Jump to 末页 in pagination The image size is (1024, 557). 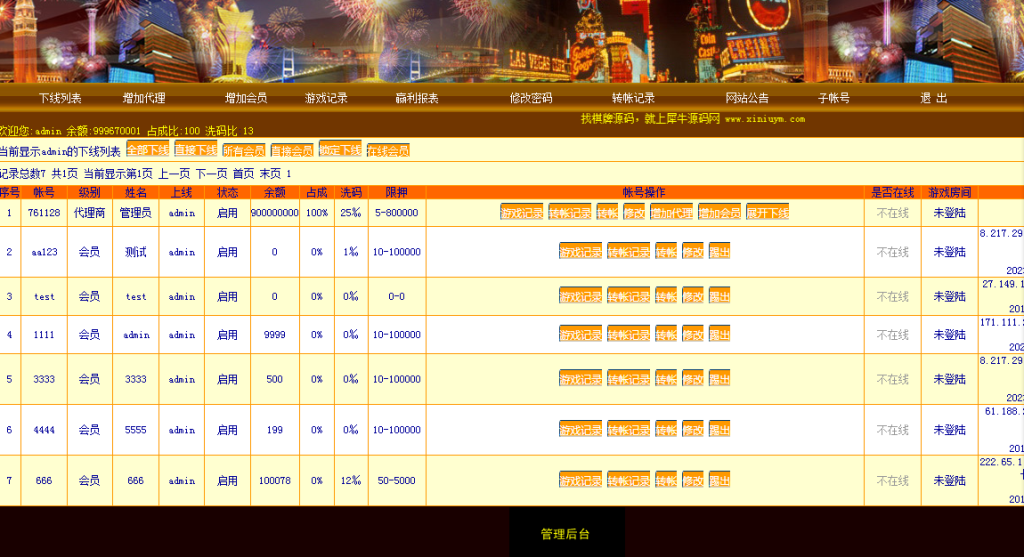pos(270,173)
